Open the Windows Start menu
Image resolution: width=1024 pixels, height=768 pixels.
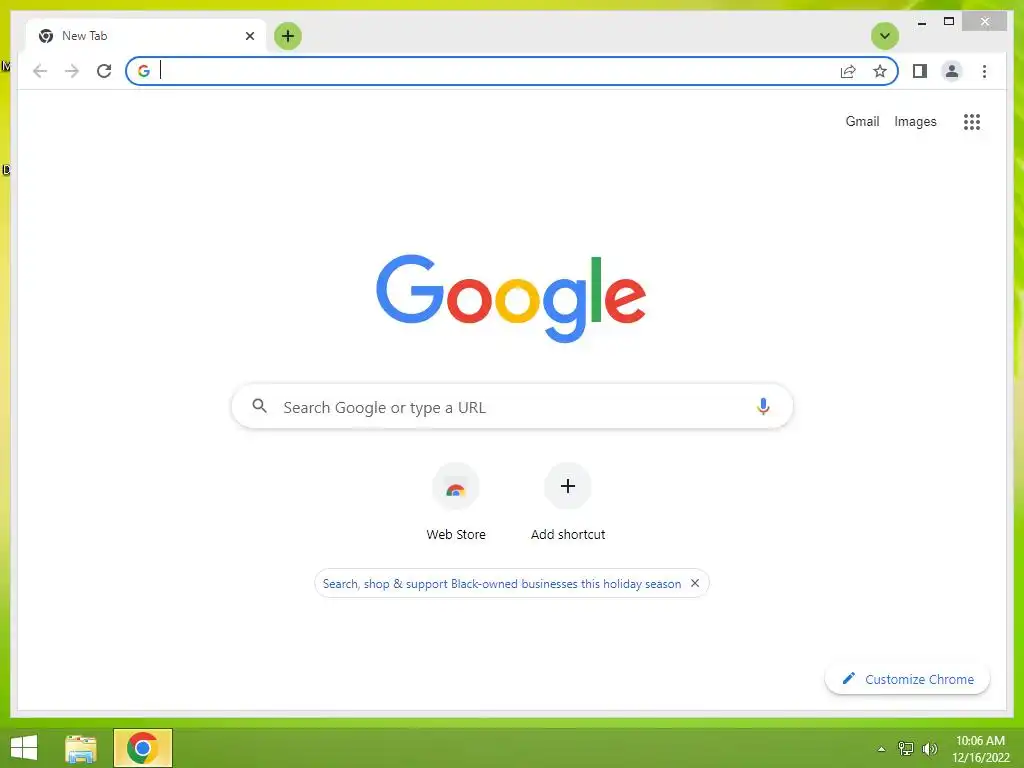pyautogui.click(x=24, y=748)
